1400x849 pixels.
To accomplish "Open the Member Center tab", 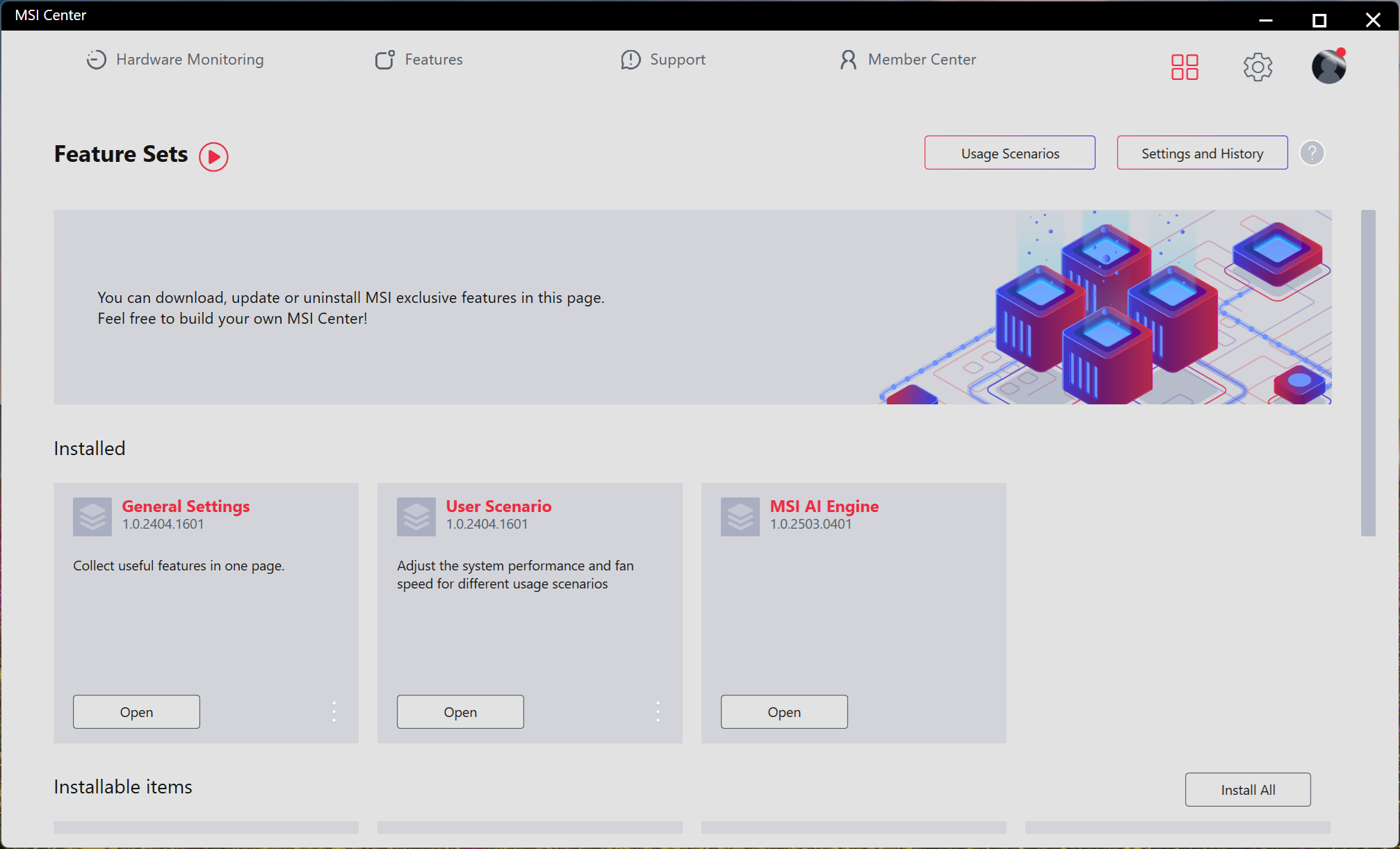I will click(908, 60).
